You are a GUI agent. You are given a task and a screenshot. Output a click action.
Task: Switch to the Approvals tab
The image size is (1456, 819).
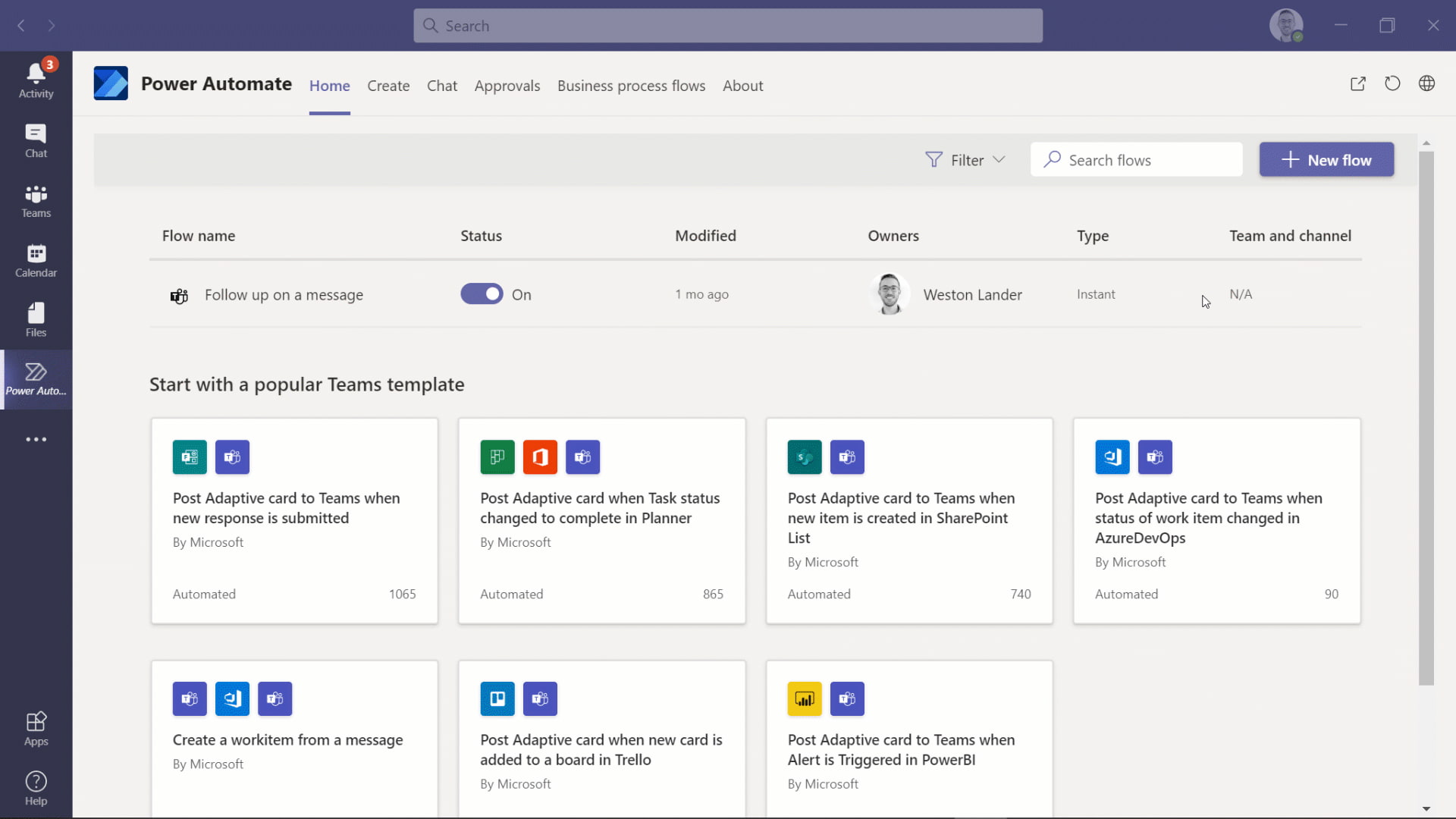pyautogui.click(x=507, y=86)
